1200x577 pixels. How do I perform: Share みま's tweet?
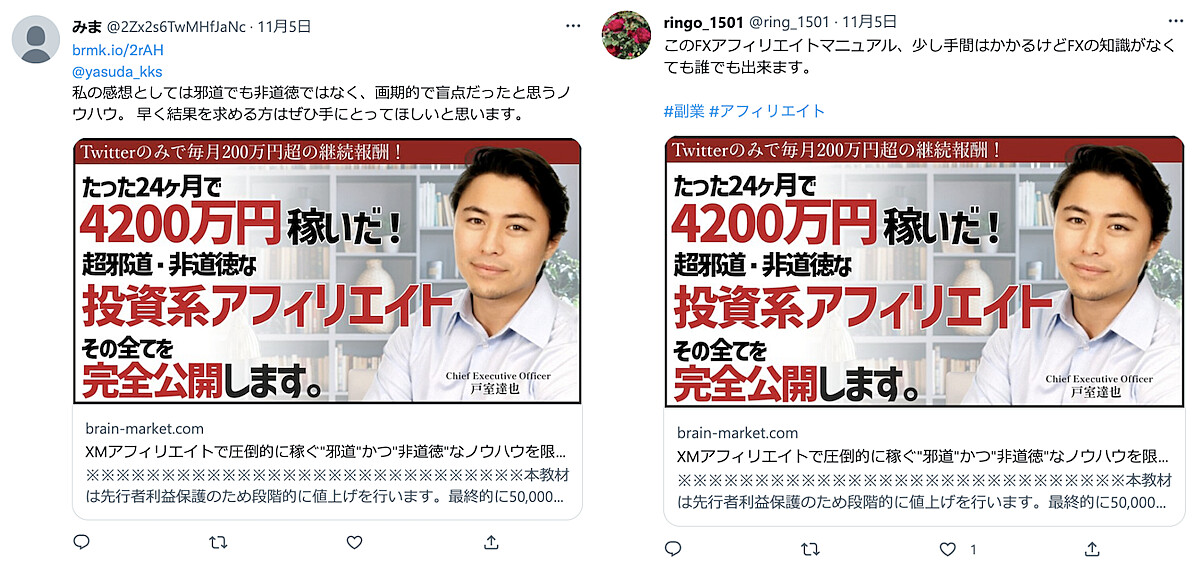point(490,542)
